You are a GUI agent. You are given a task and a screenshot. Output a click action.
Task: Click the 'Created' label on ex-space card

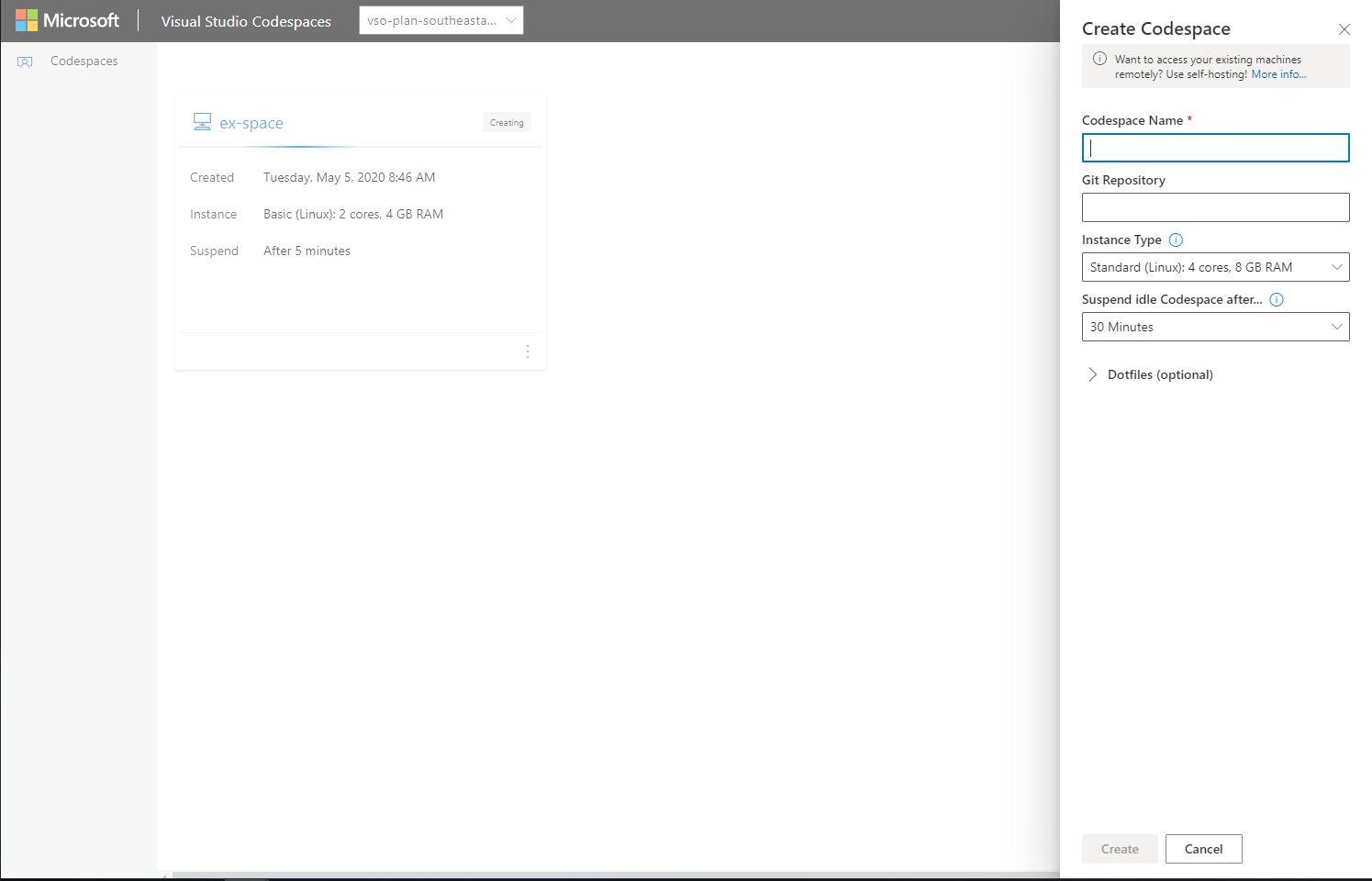[x=212, y=177]
